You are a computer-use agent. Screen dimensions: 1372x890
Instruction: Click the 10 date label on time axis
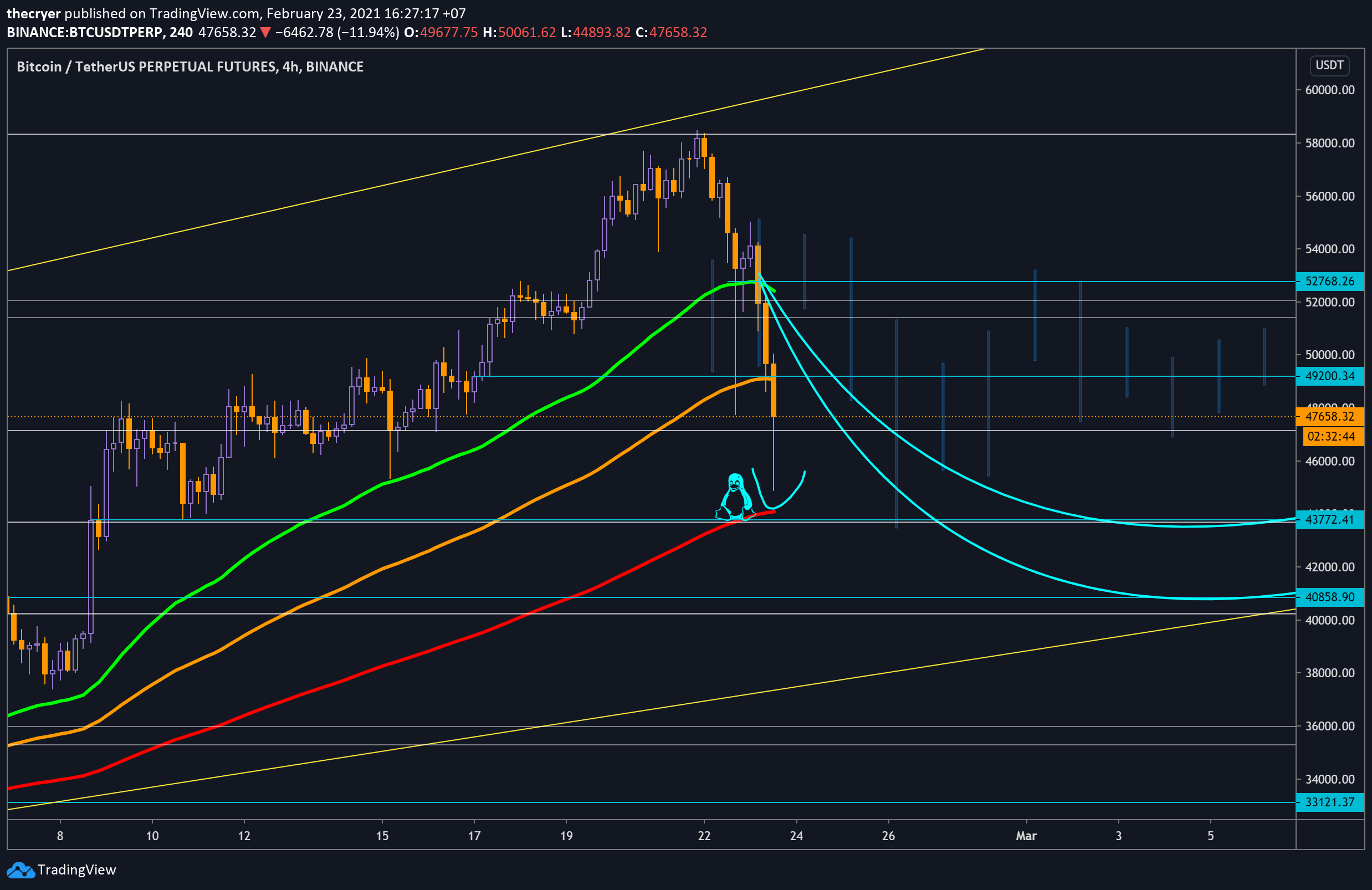point(152,836)
